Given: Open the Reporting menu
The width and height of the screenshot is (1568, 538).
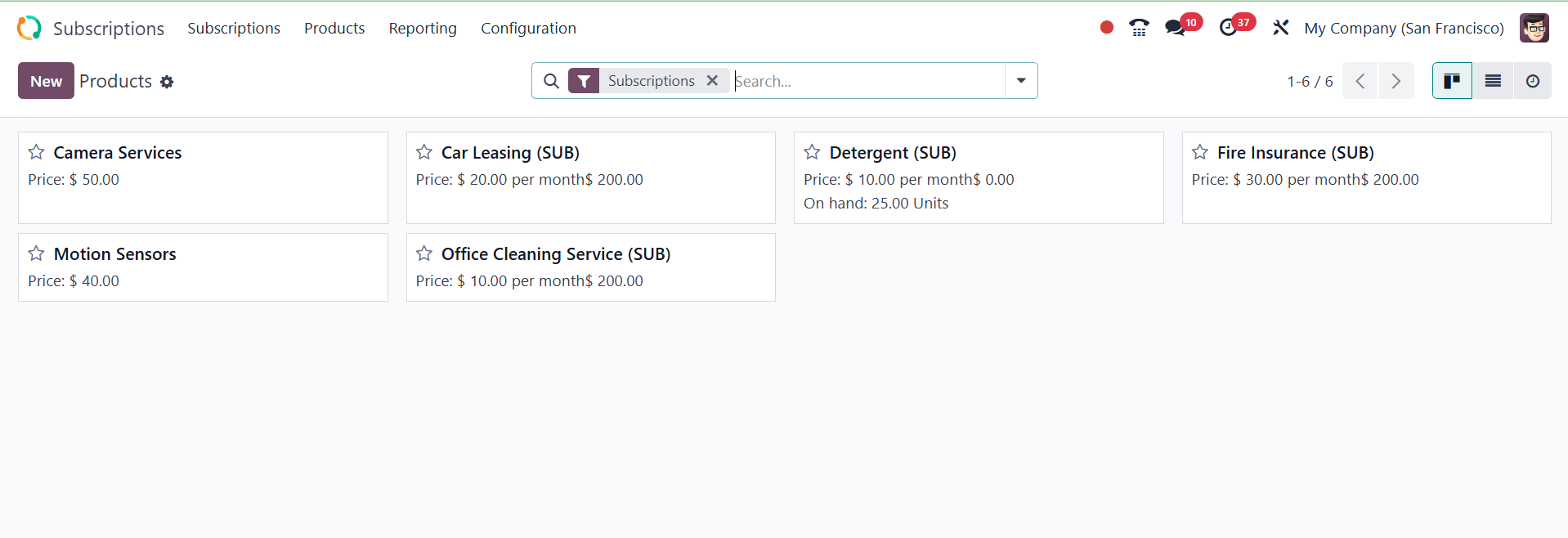Looking at the screenshot, I should pyautogui.click(x=423, y=28).
